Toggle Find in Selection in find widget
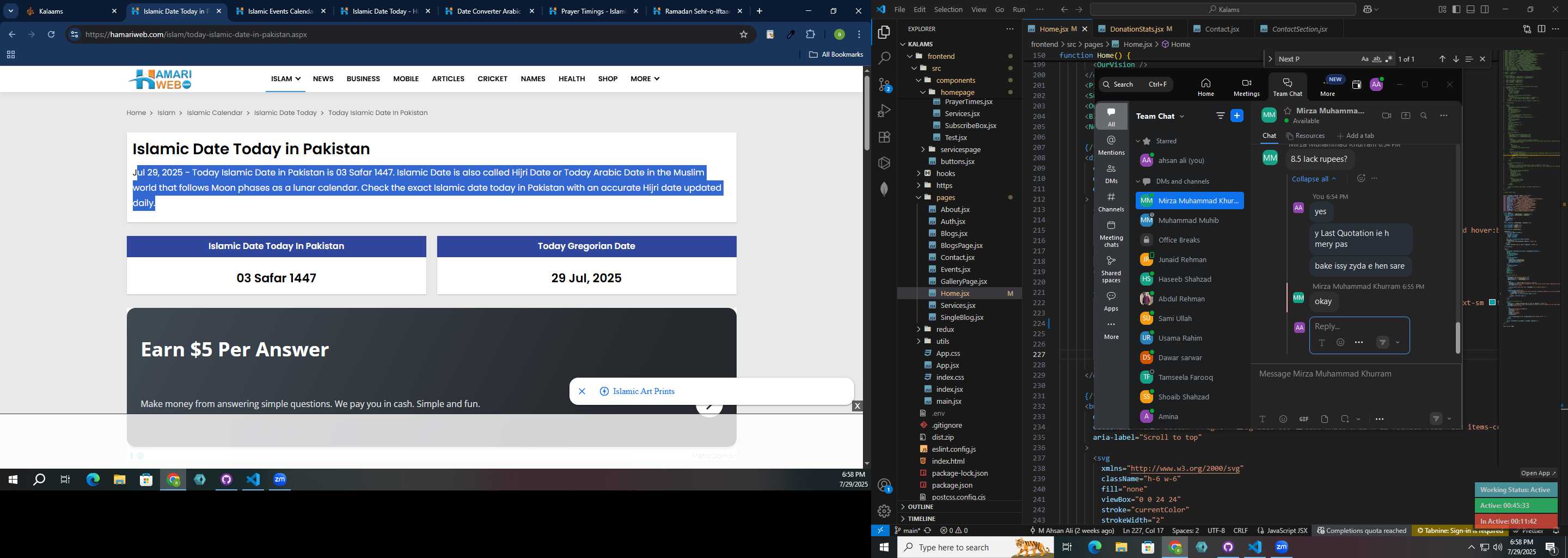The width and height of the screenshot is (1568, 558). 1469,59
